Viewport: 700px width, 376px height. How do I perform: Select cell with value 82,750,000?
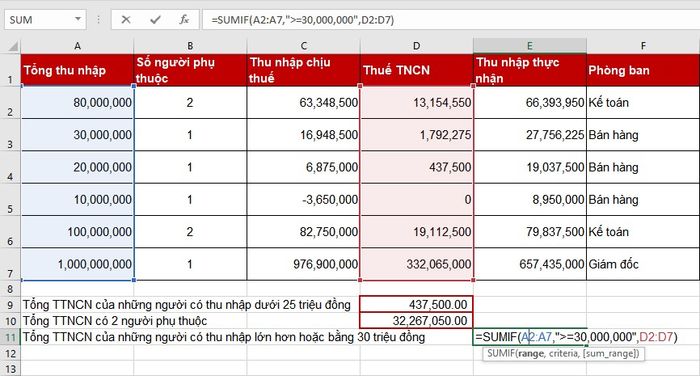(x=303, y=232)
